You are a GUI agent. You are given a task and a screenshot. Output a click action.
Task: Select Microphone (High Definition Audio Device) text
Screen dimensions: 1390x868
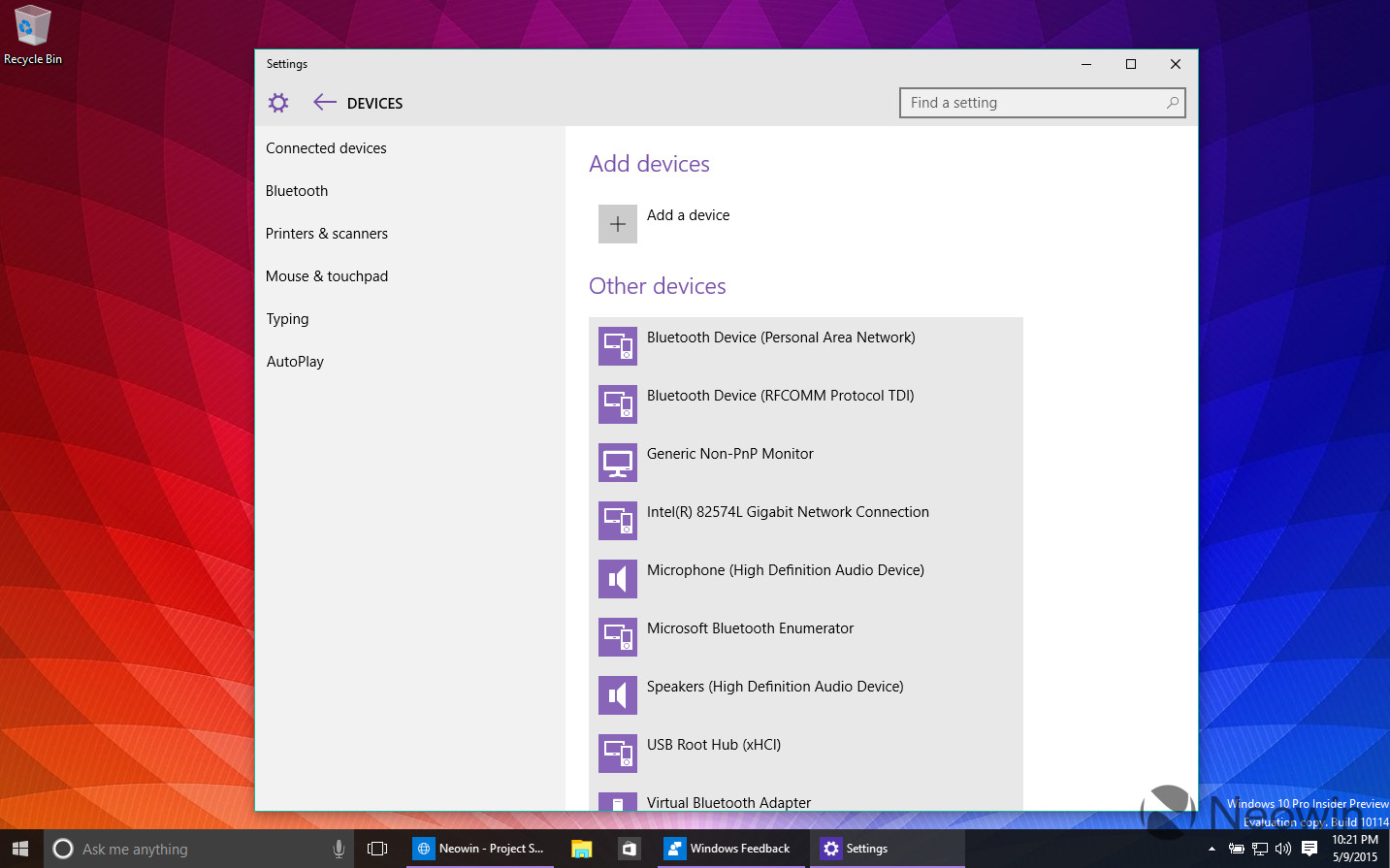pyautogui.click(x=785, y=570)
